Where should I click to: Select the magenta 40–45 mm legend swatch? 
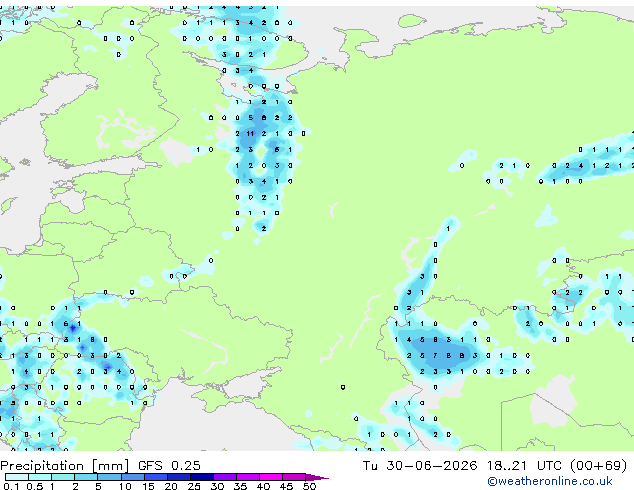click(271, 477)
